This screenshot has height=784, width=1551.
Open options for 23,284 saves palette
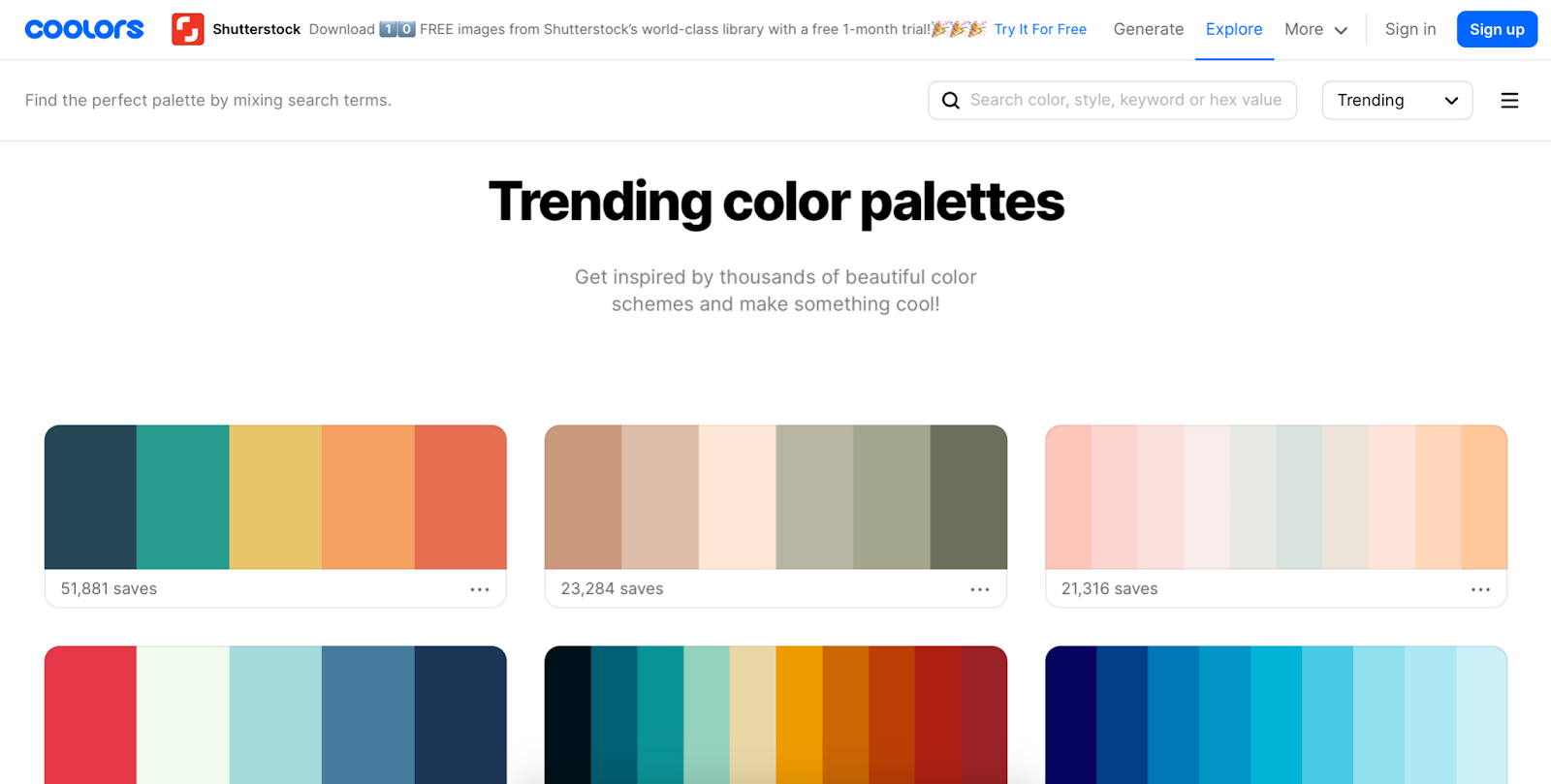tap(980, 589)
